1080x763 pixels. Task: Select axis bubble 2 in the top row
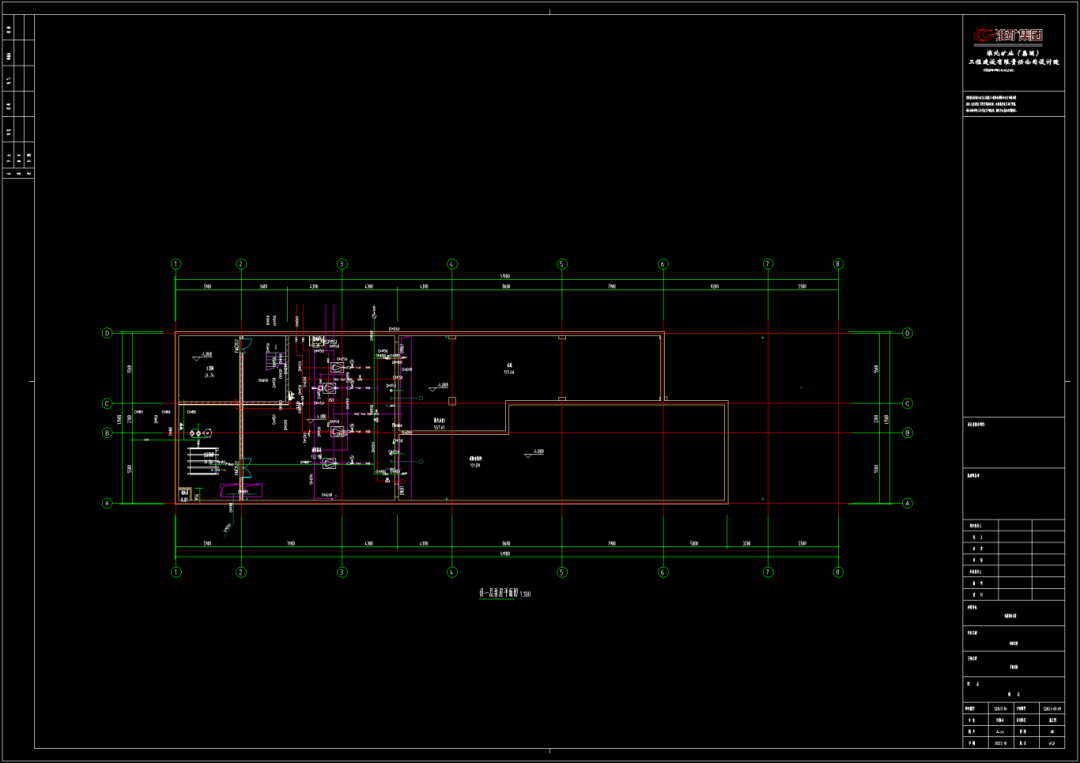[x=241, y=264]
